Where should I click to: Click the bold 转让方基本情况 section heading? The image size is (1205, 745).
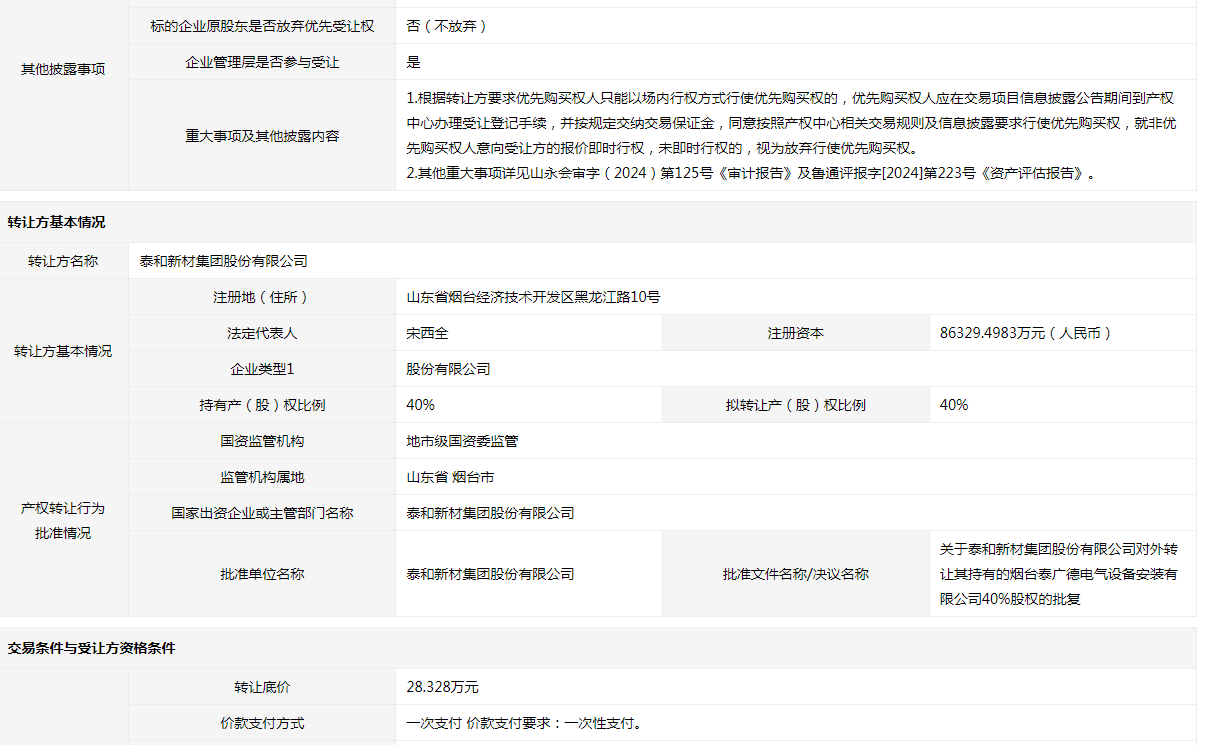[x=56, y=222]
